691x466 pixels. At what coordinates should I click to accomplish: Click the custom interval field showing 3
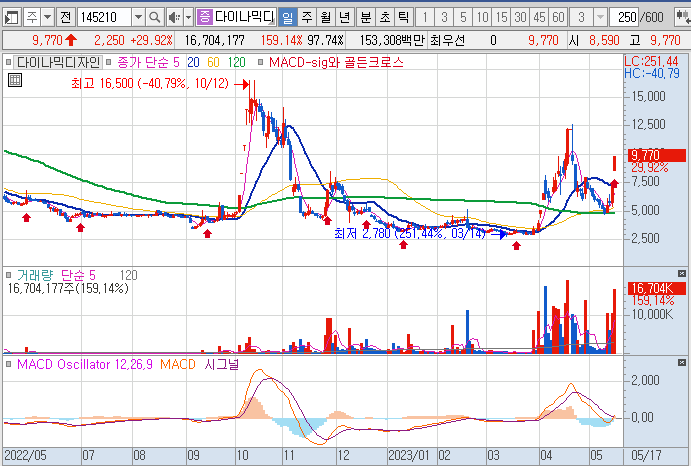(581, 18)
